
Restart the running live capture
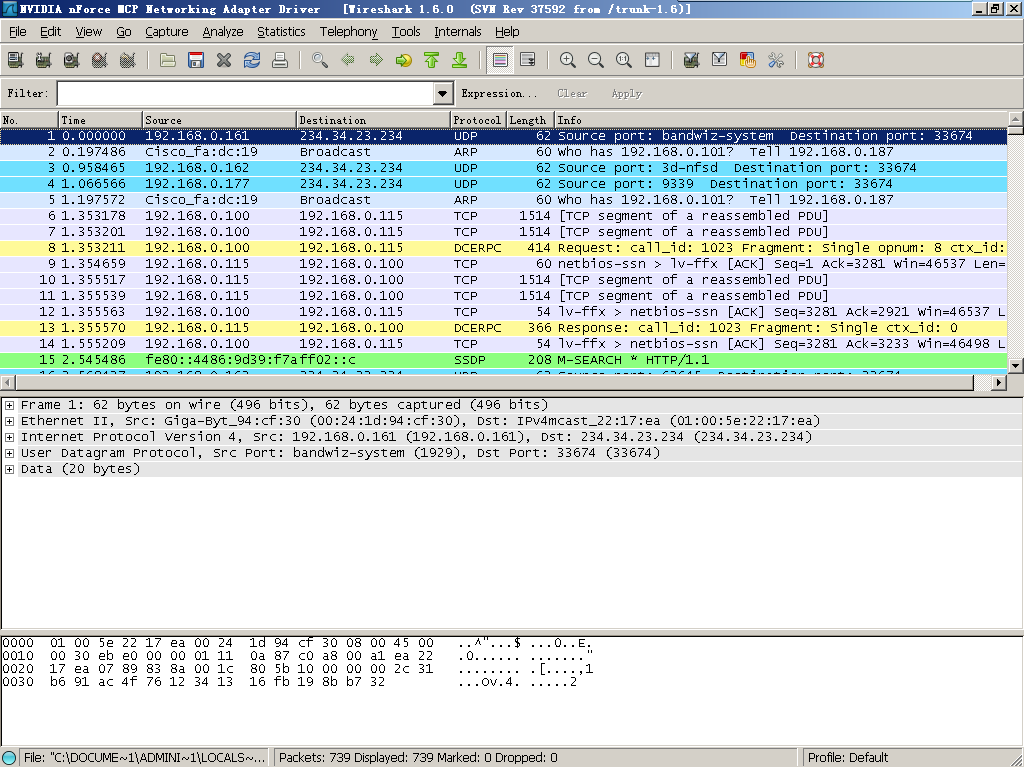pyautogui.click(x=128, y=61)
